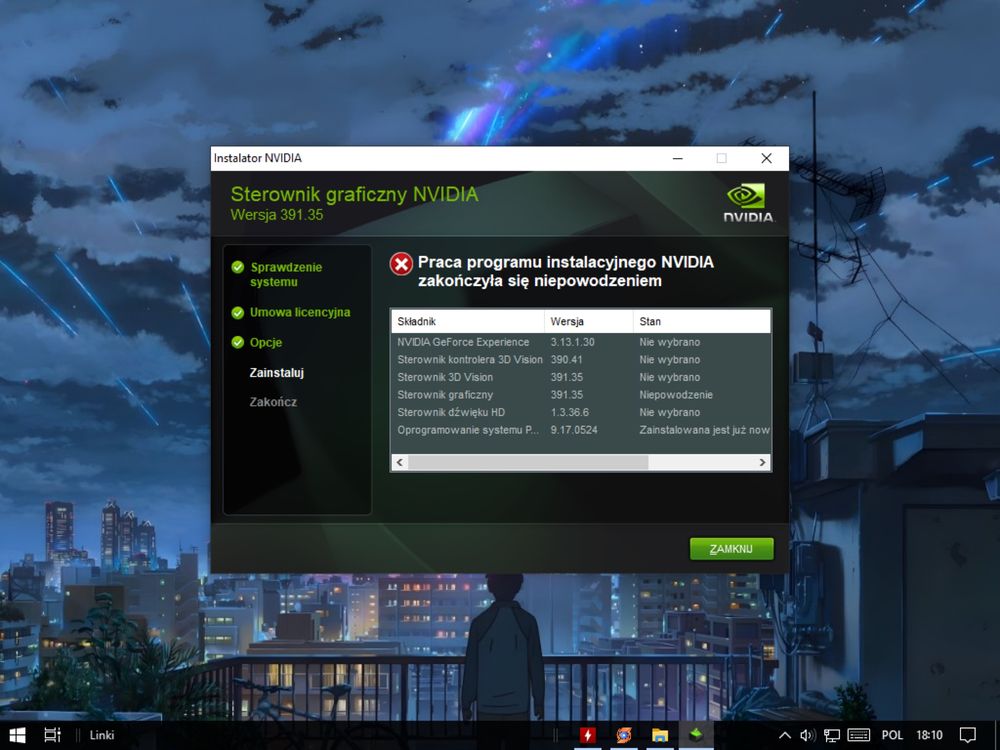This screenshot has width=1000, height=750.
Task: Click the Wersja column header
Action: (589, 321)
